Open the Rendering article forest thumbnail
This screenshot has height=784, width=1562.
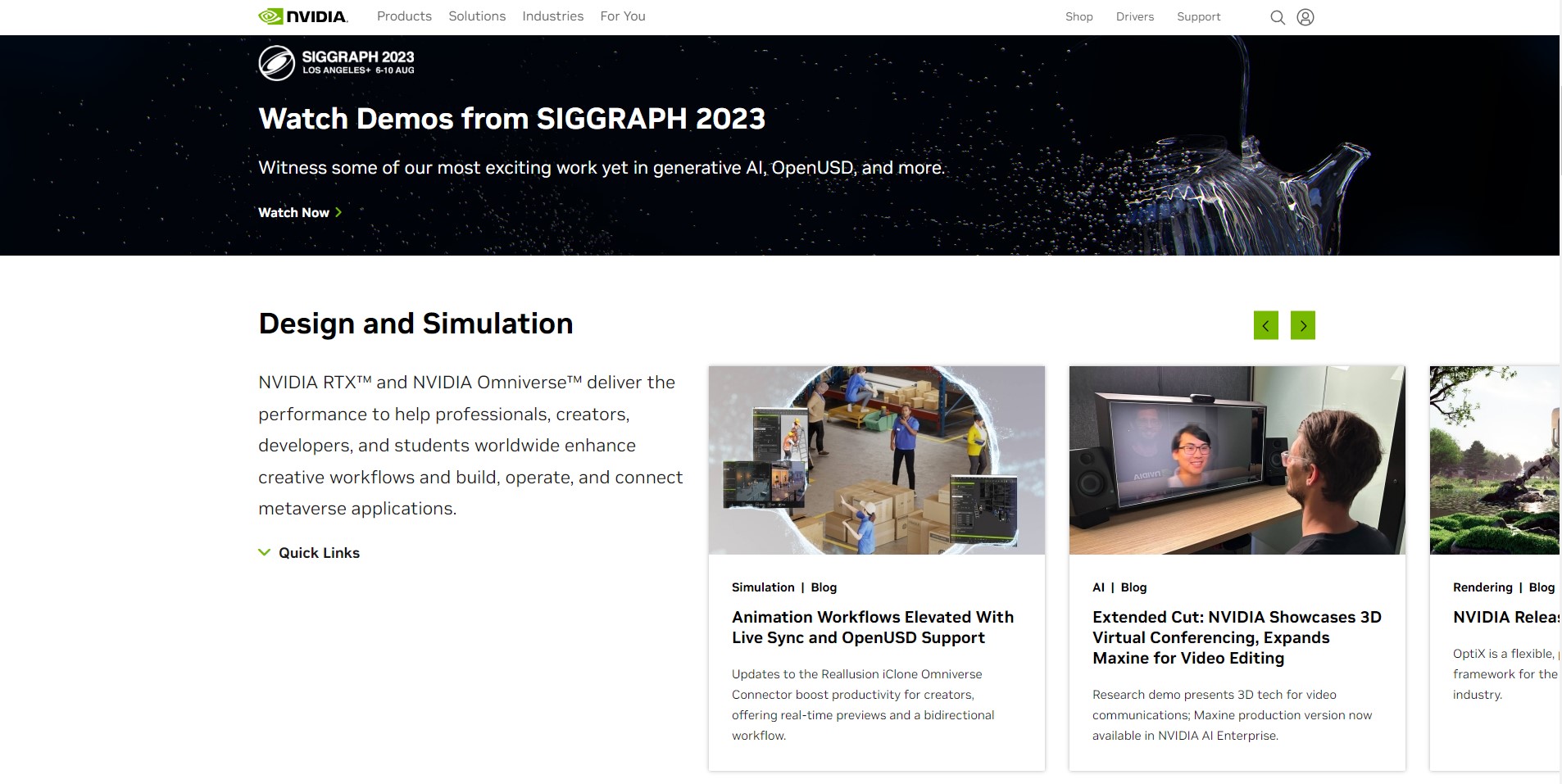tap(1495, 460)
